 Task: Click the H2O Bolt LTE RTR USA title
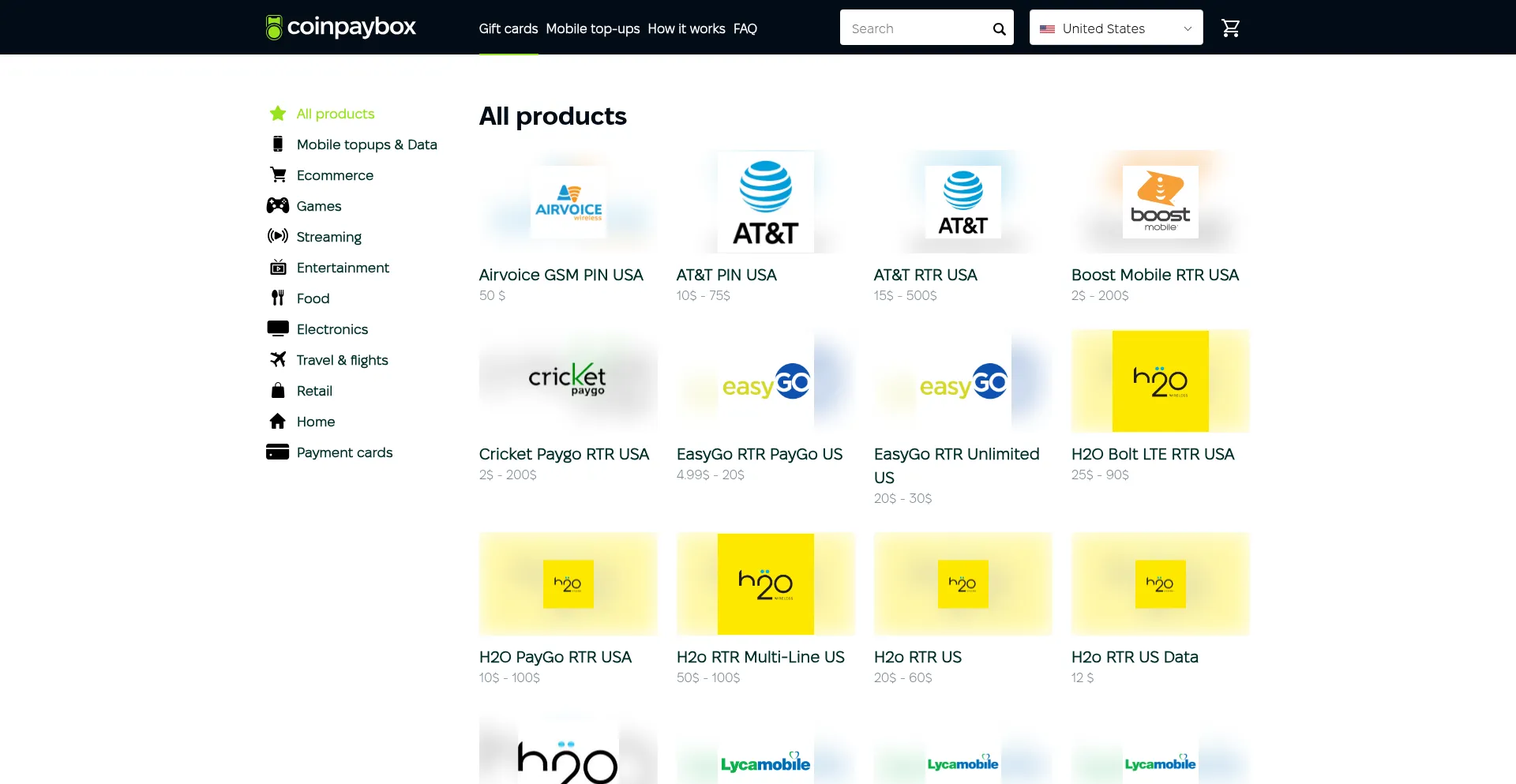tap(1153, 454)
